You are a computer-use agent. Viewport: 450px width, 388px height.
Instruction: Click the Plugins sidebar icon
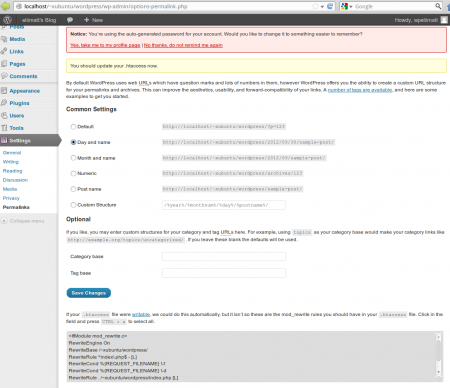point(4,103)
